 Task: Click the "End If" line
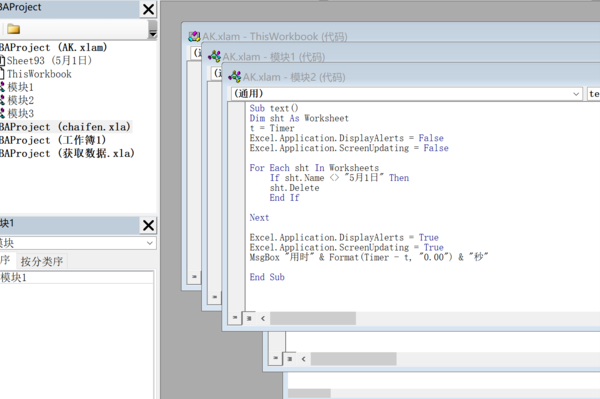point(284,198)
